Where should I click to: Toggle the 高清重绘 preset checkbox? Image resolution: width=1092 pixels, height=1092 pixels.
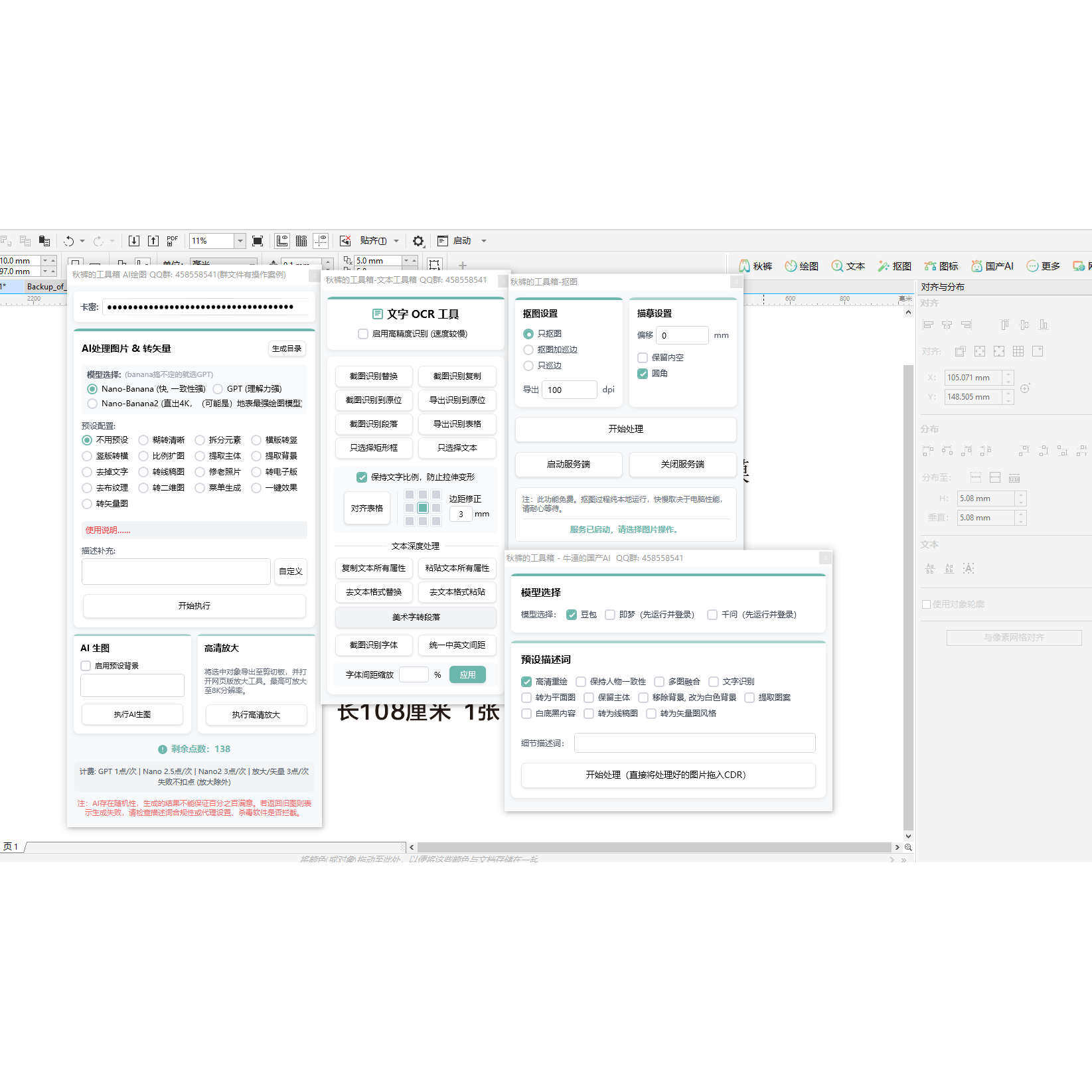[x=526, y=682]
